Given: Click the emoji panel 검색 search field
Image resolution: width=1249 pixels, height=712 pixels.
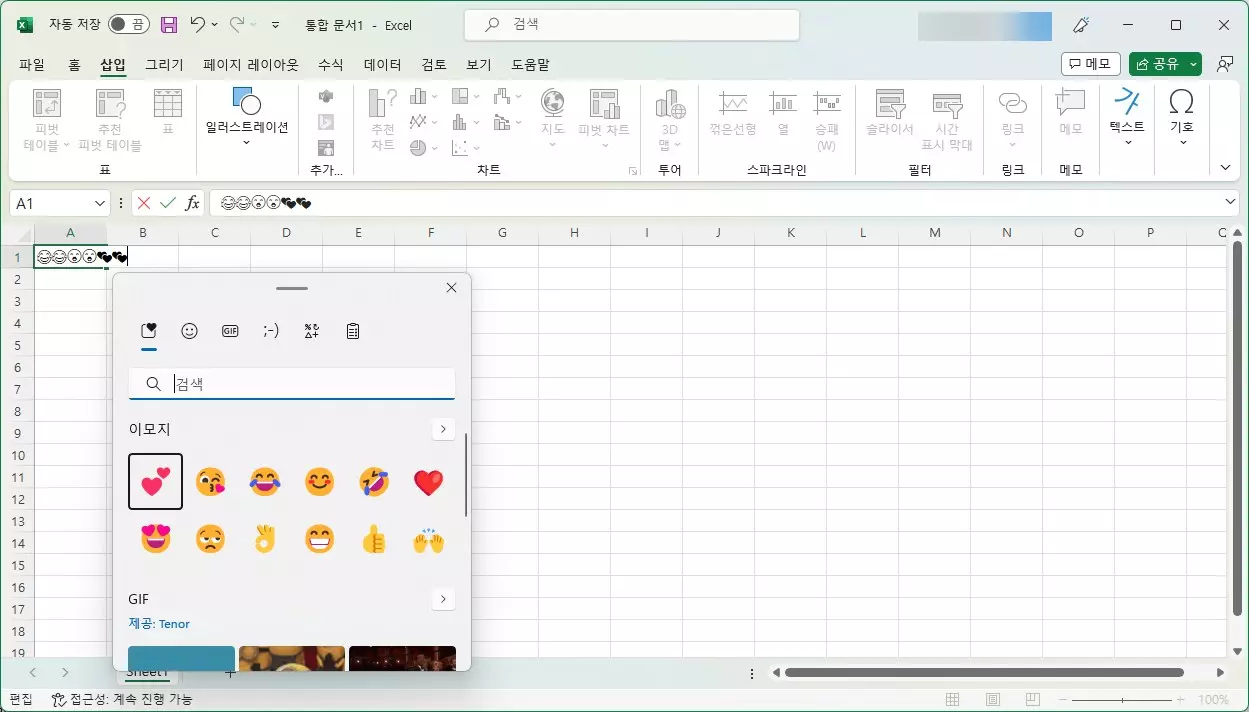Looking at the screenshot, I should coord(292,384).
